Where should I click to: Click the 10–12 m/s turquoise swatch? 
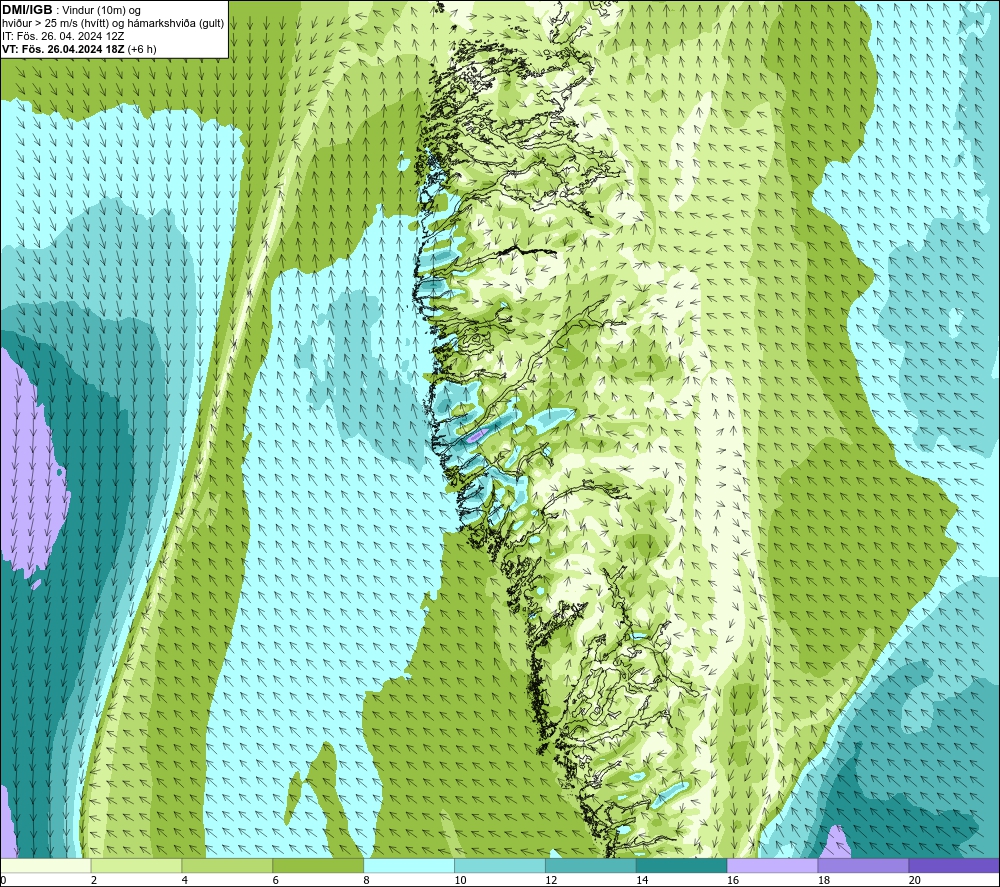click(499, 865)
